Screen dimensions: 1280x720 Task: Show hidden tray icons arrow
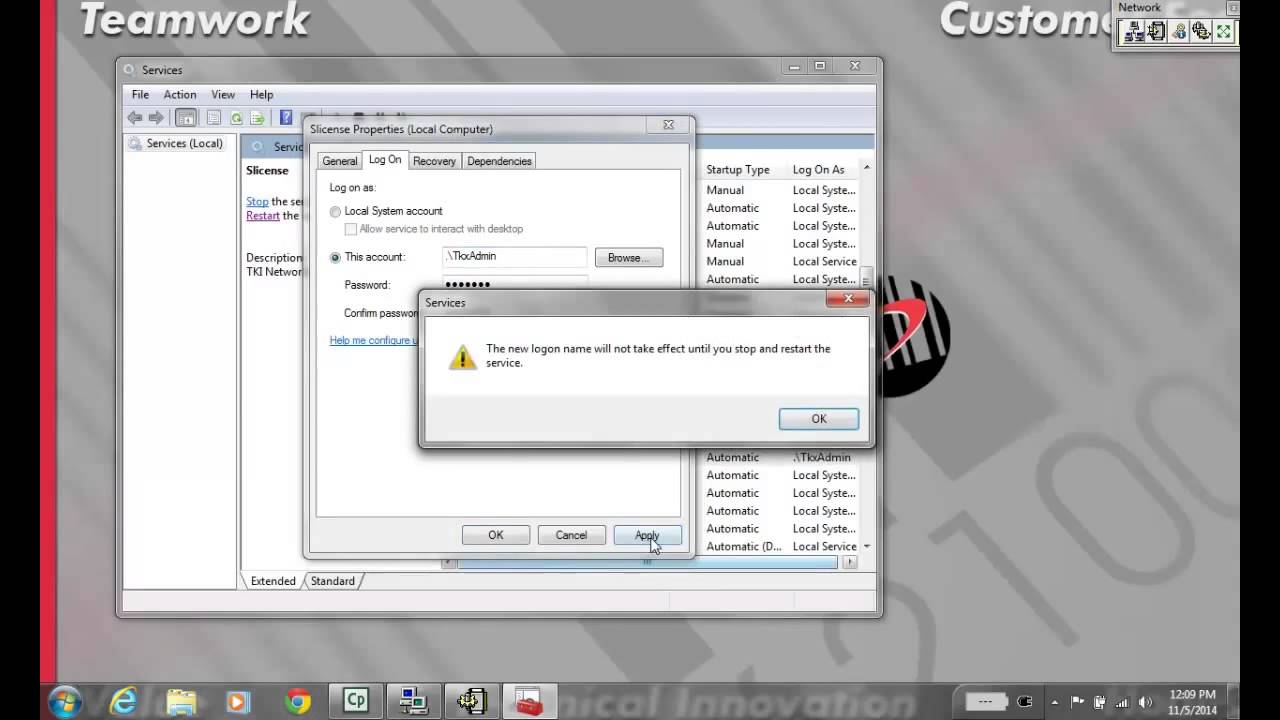(1054, 702)
